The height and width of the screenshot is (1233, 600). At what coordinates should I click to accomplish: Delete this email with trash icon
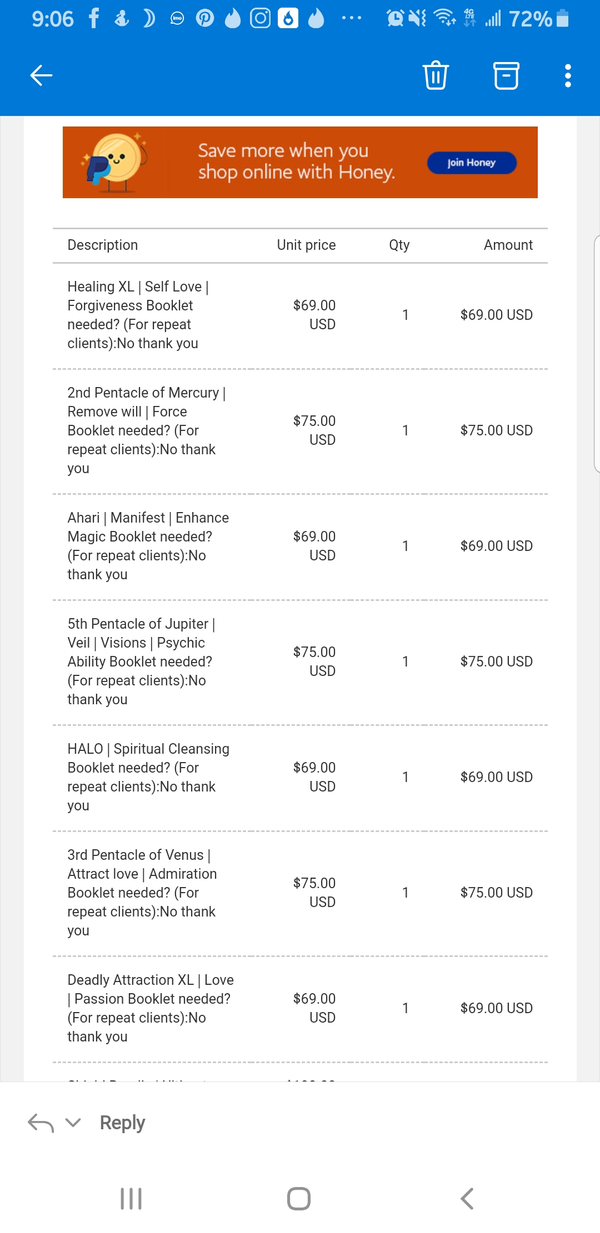(x=436, y=76)
